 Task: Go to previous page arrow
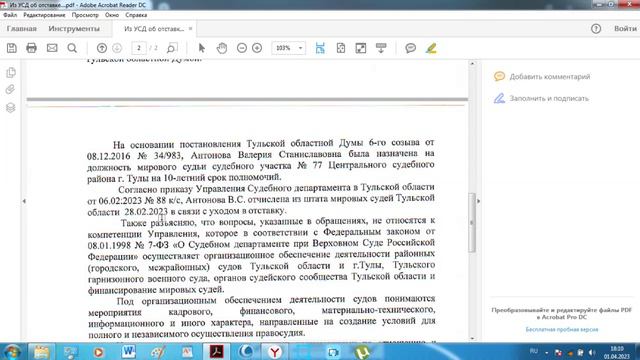point(102,48)
